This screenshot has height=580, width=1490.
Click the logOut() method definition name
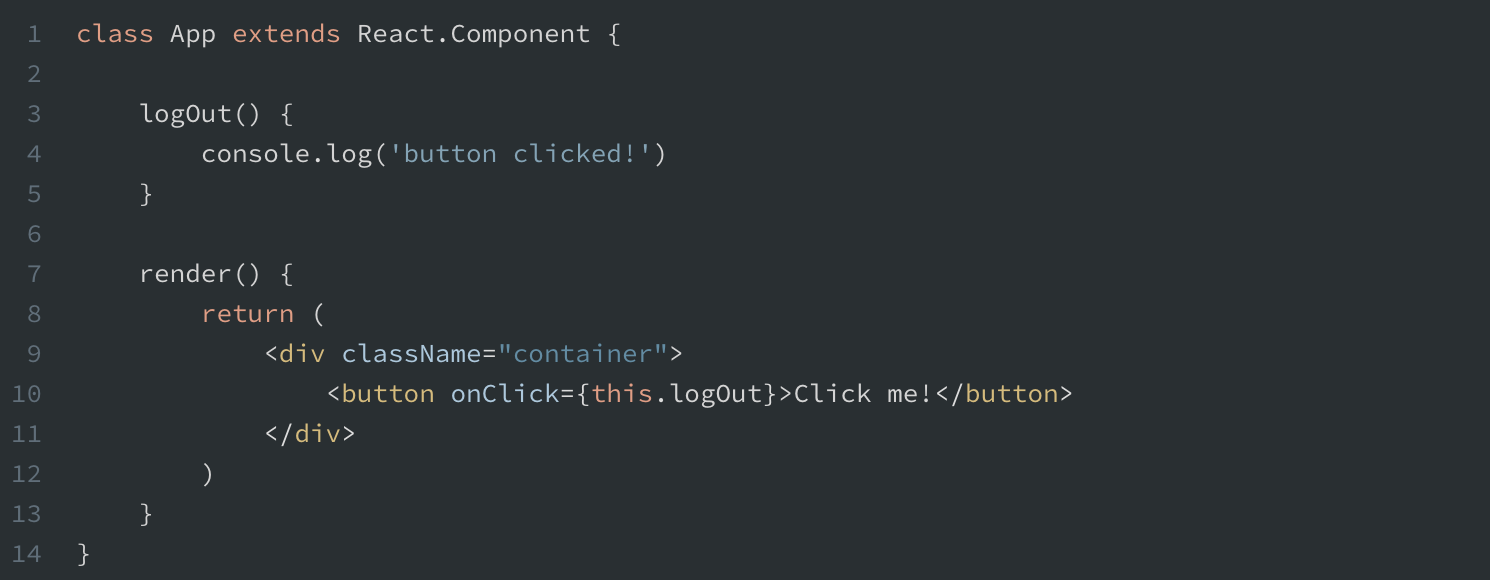point(186,114)
